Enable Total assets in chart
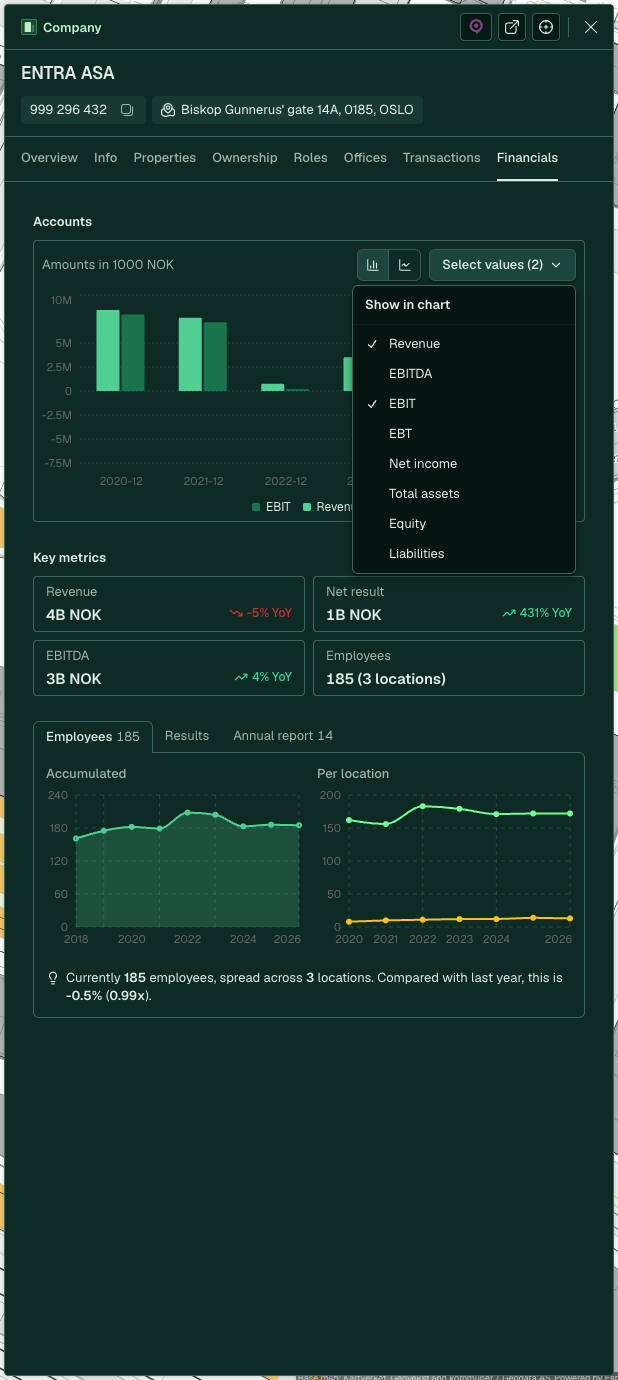 point(464,494)
